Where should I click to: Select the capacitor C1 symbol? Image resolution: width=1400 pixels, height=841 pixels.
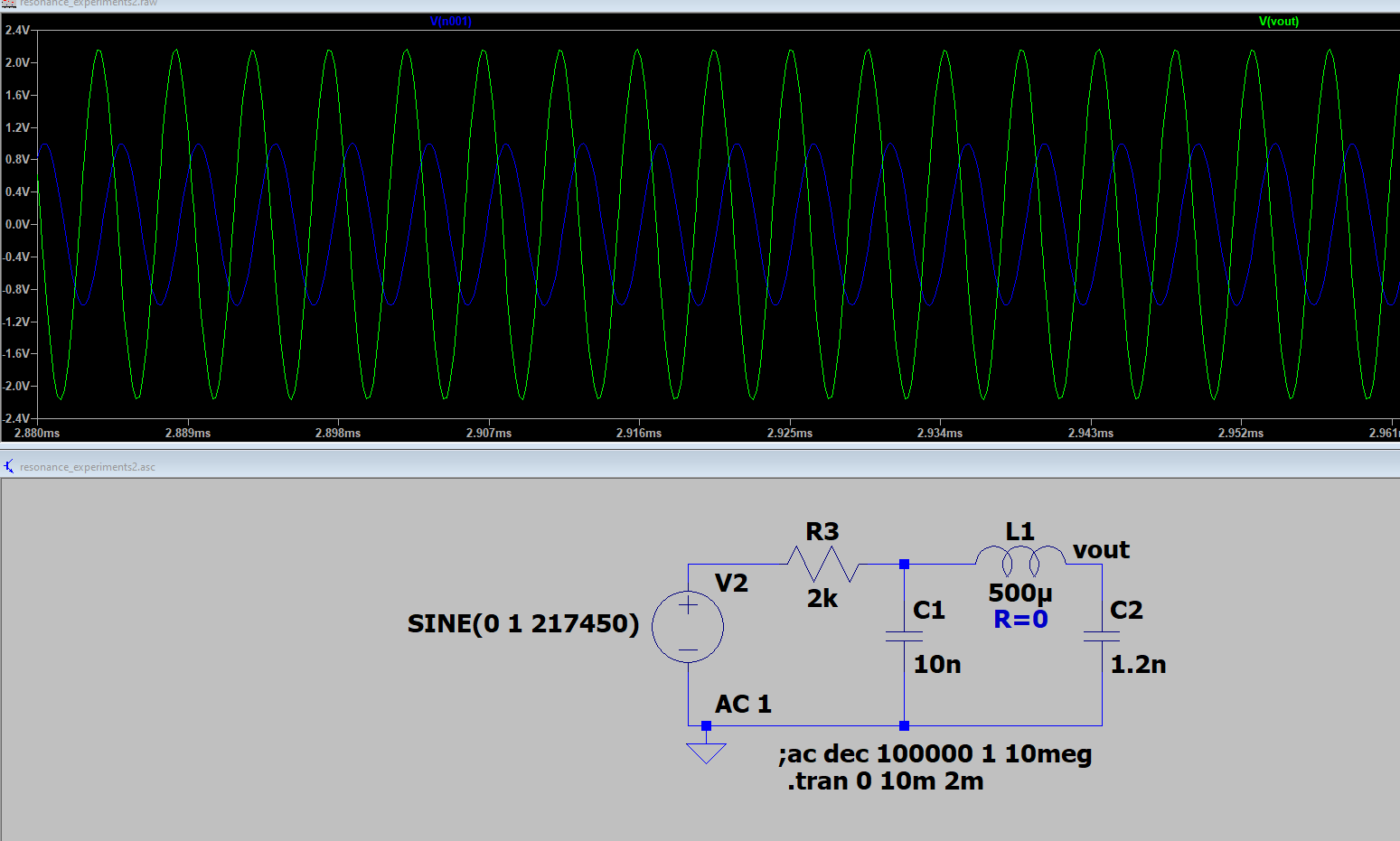[x=904, y=636]
